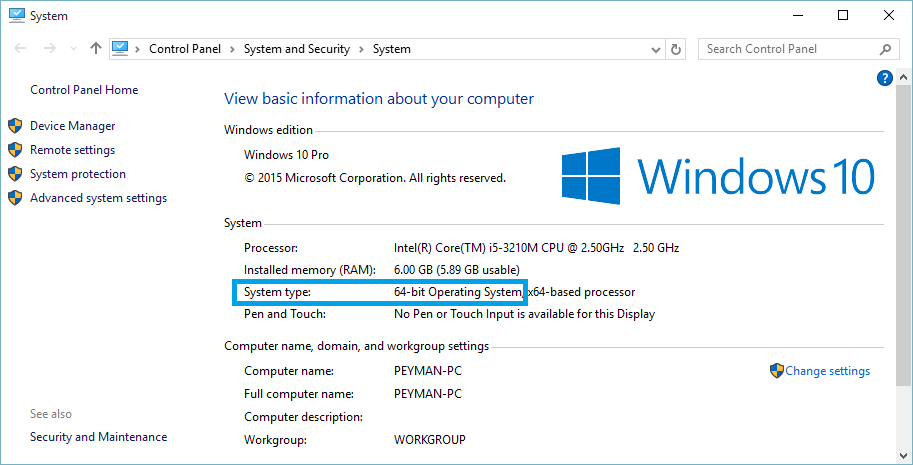The height and width of the screenshot is (465, 913).
Task: Open Control Panel Home
Action: (84, 90)
